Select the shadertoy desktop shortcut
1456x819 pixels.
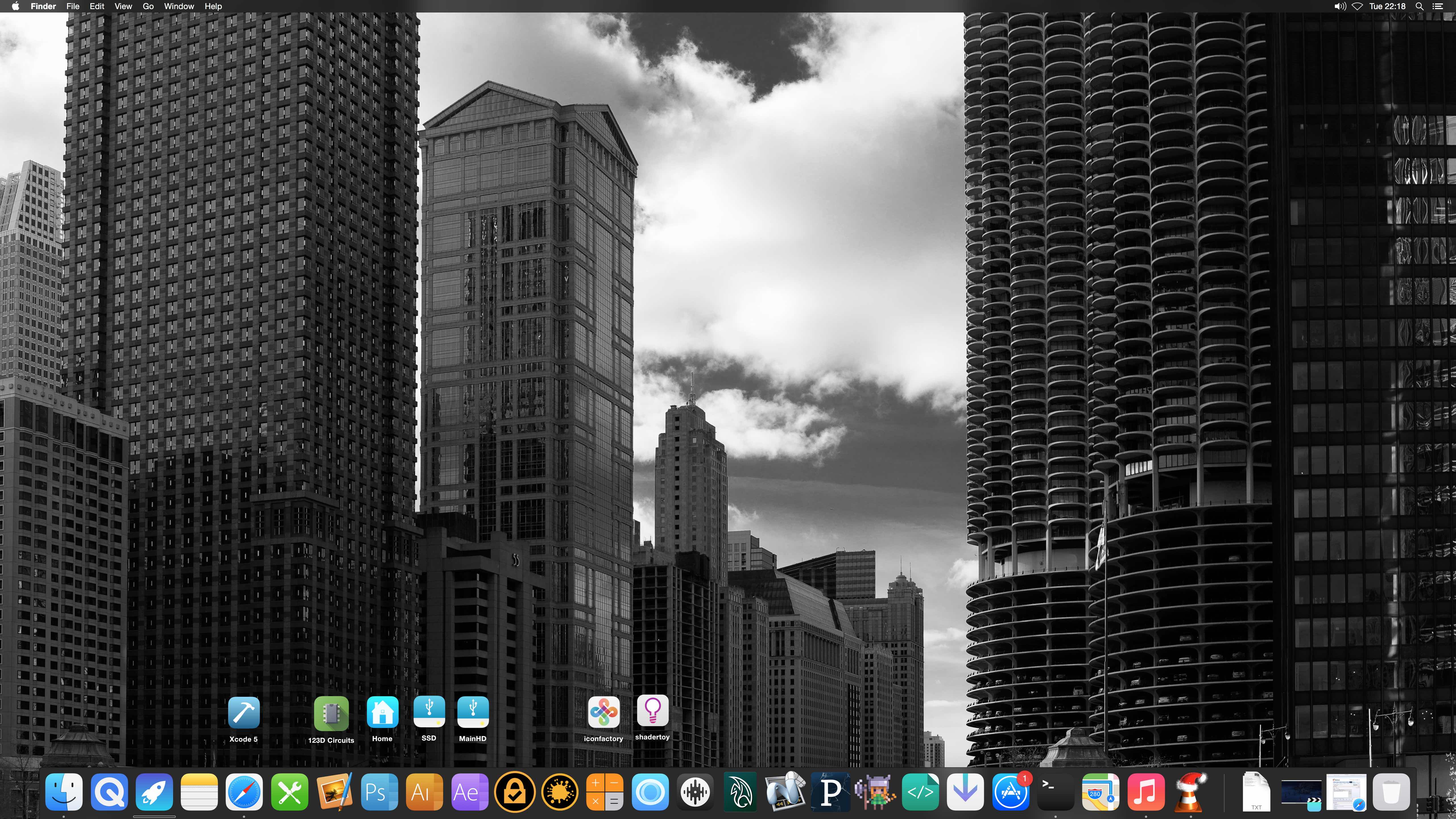point(652,710)
